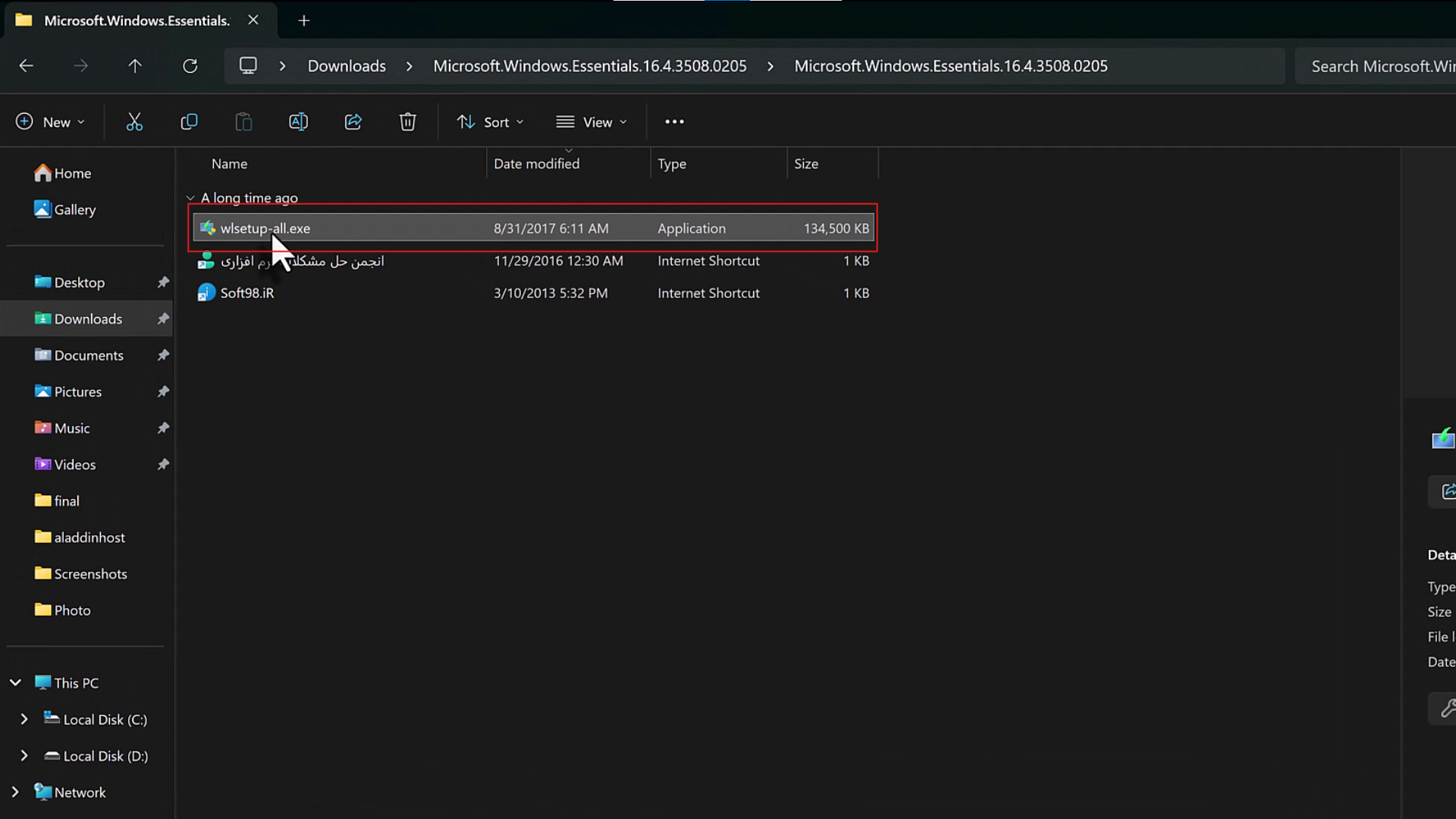Click the Soft98.iR shortcut icon
Screen dimensions: 1456x819
[206, 293]
